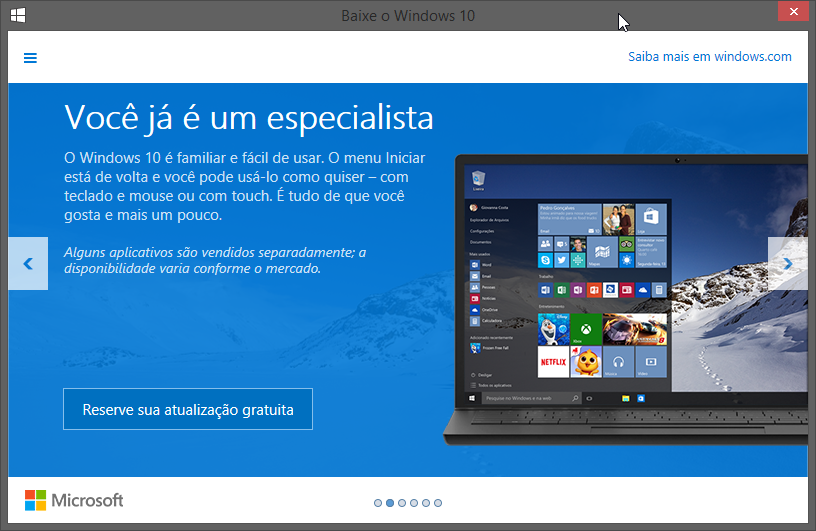This screenshot has width=816, height=531.
Task: Click the Baixe o Windows 10 title text
Action: click(408, 16)
